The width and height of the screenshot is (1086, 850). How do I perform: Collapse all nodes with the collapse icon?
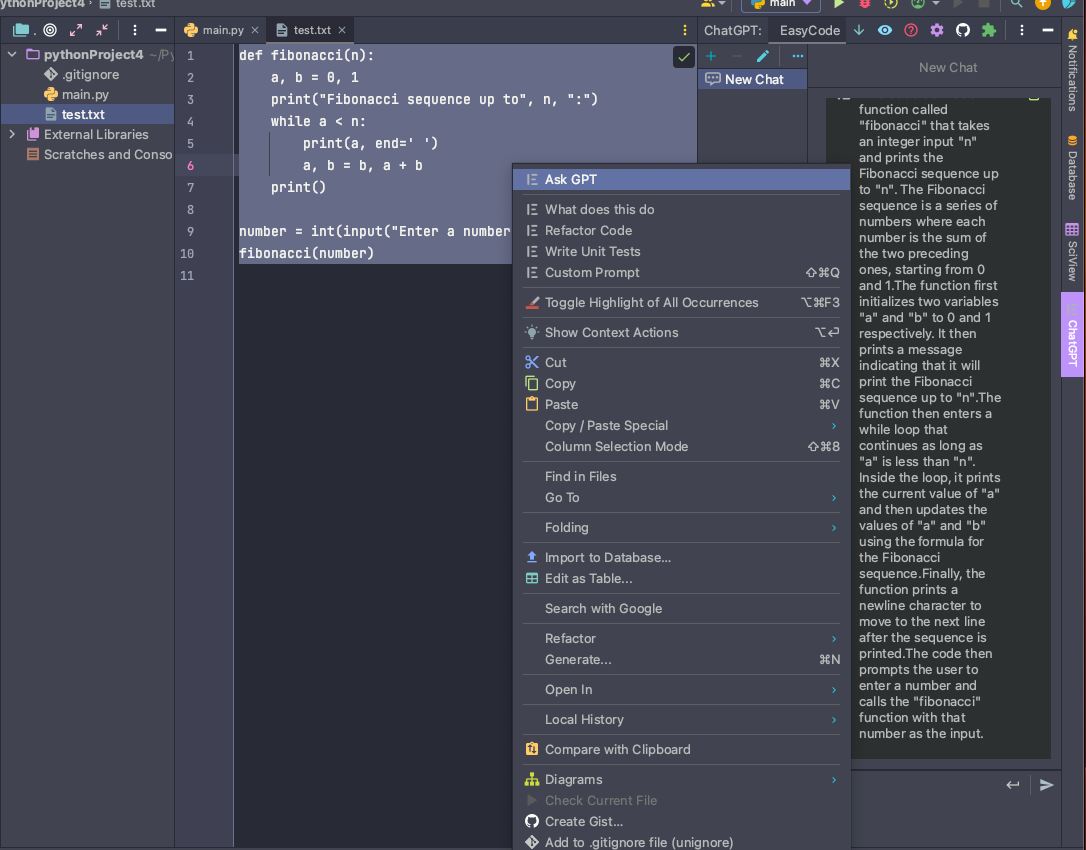tap(101, 30)
